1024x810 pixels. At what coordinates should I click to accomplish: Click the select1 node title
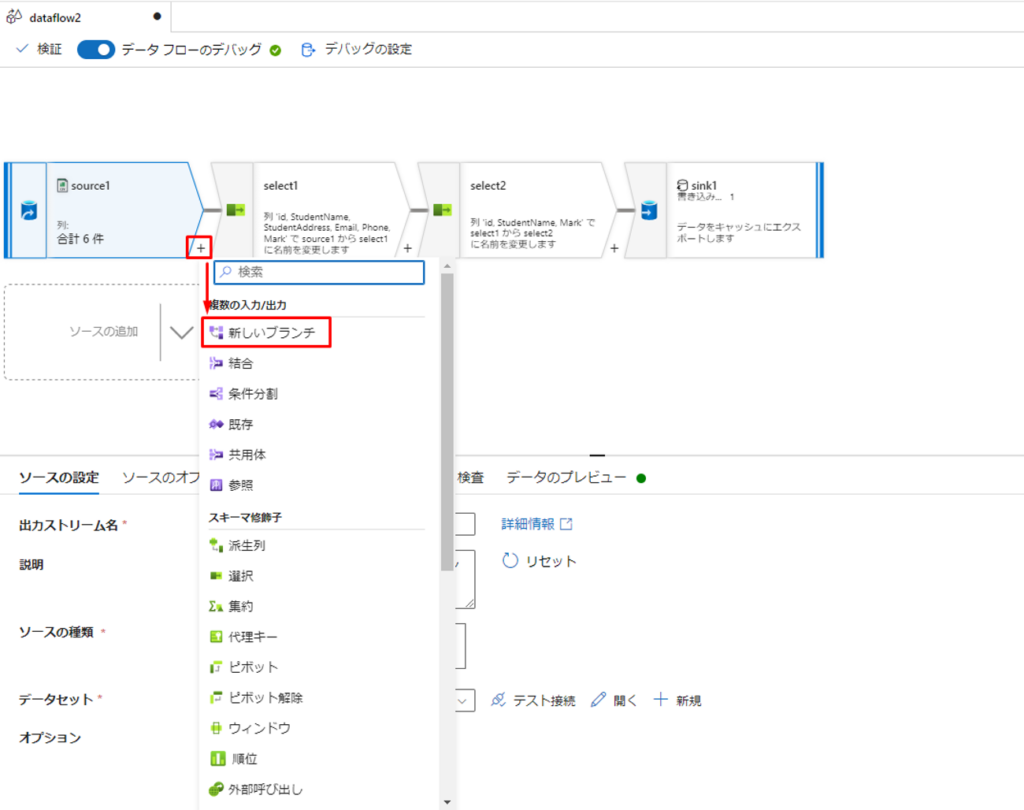tap(281, 186)
